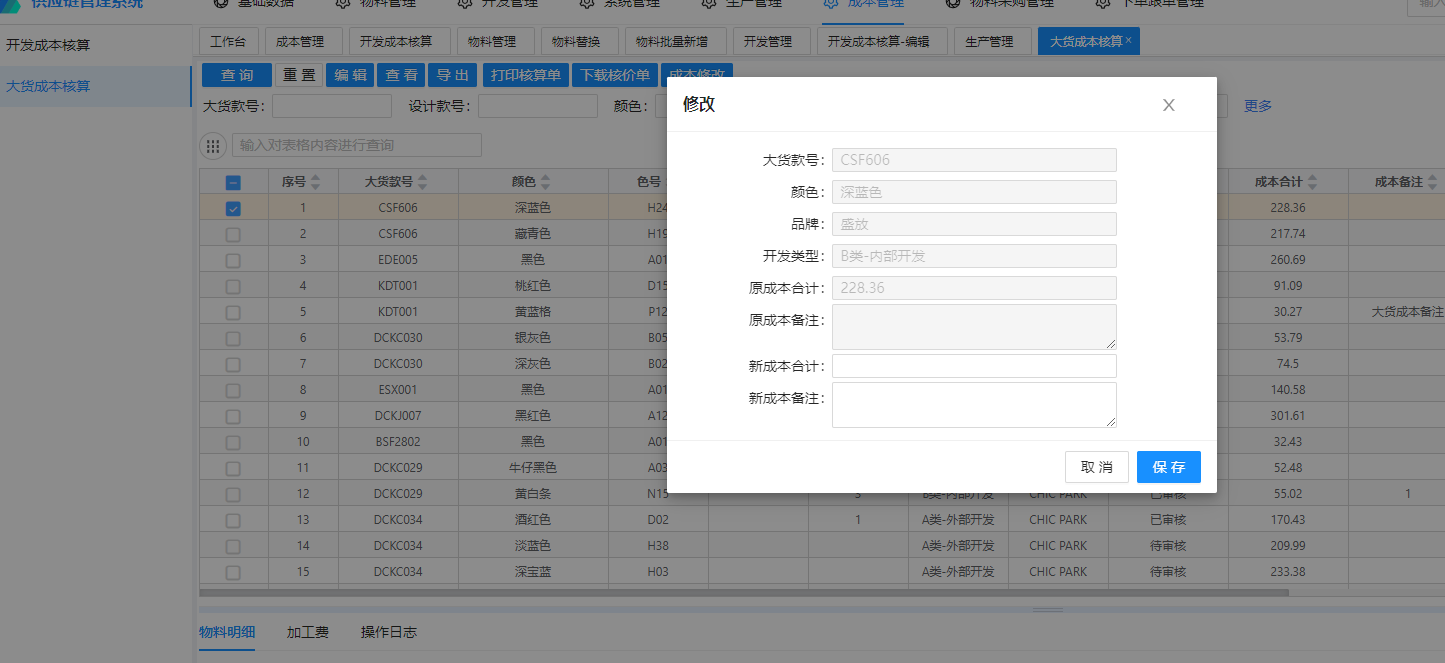Switch to the 加工费 bottom tab
1445x663 pixels.
[x=308, y=632]
